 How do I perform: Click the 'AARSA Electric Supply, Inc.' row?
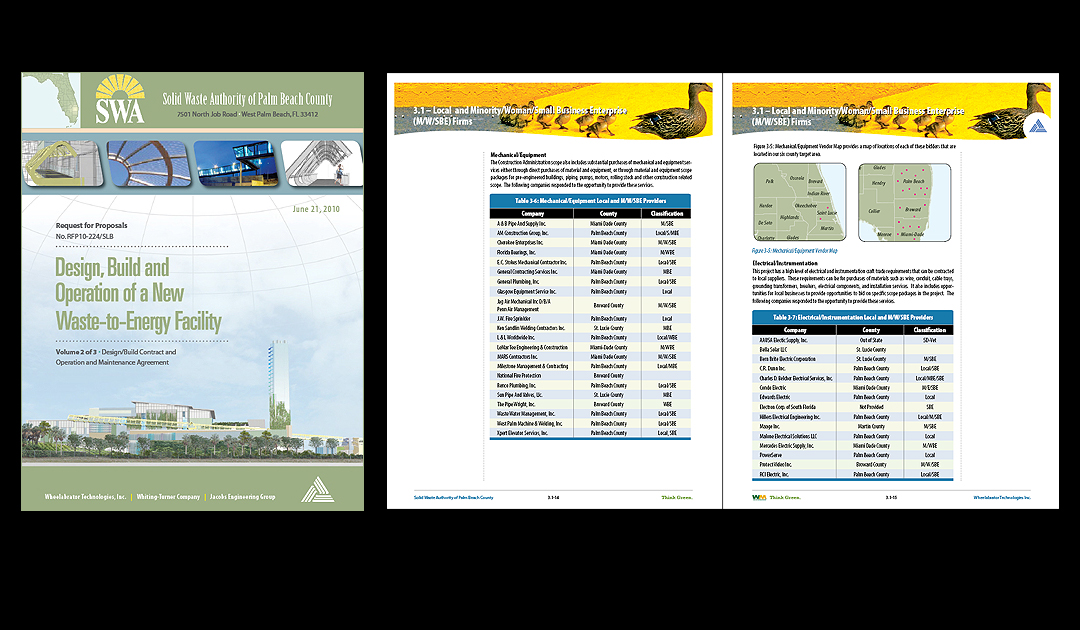tap(853, 340)
